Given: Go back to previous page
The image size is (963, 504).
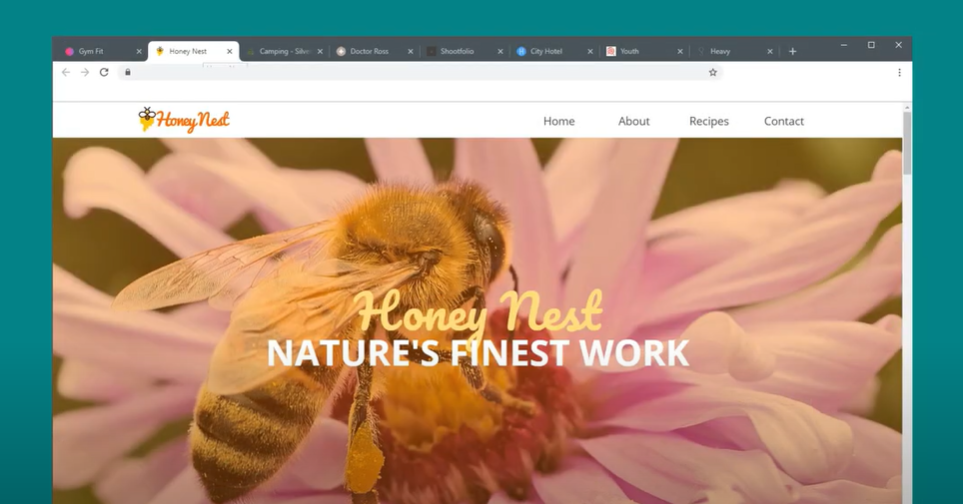Looking at the screenshot, I should point(66,72).
